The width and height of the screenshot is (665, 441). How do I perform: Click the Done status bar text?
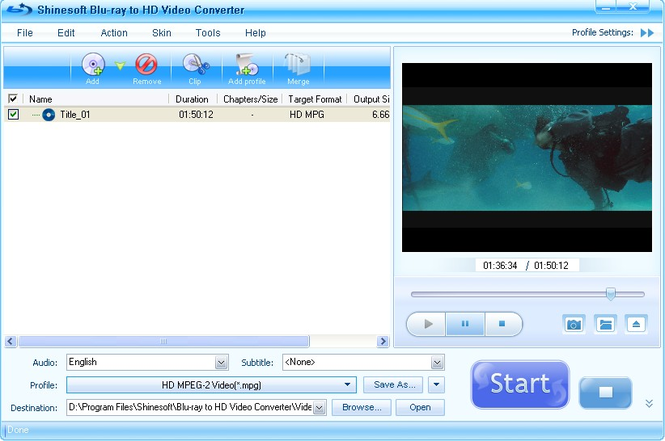(18, 430)
